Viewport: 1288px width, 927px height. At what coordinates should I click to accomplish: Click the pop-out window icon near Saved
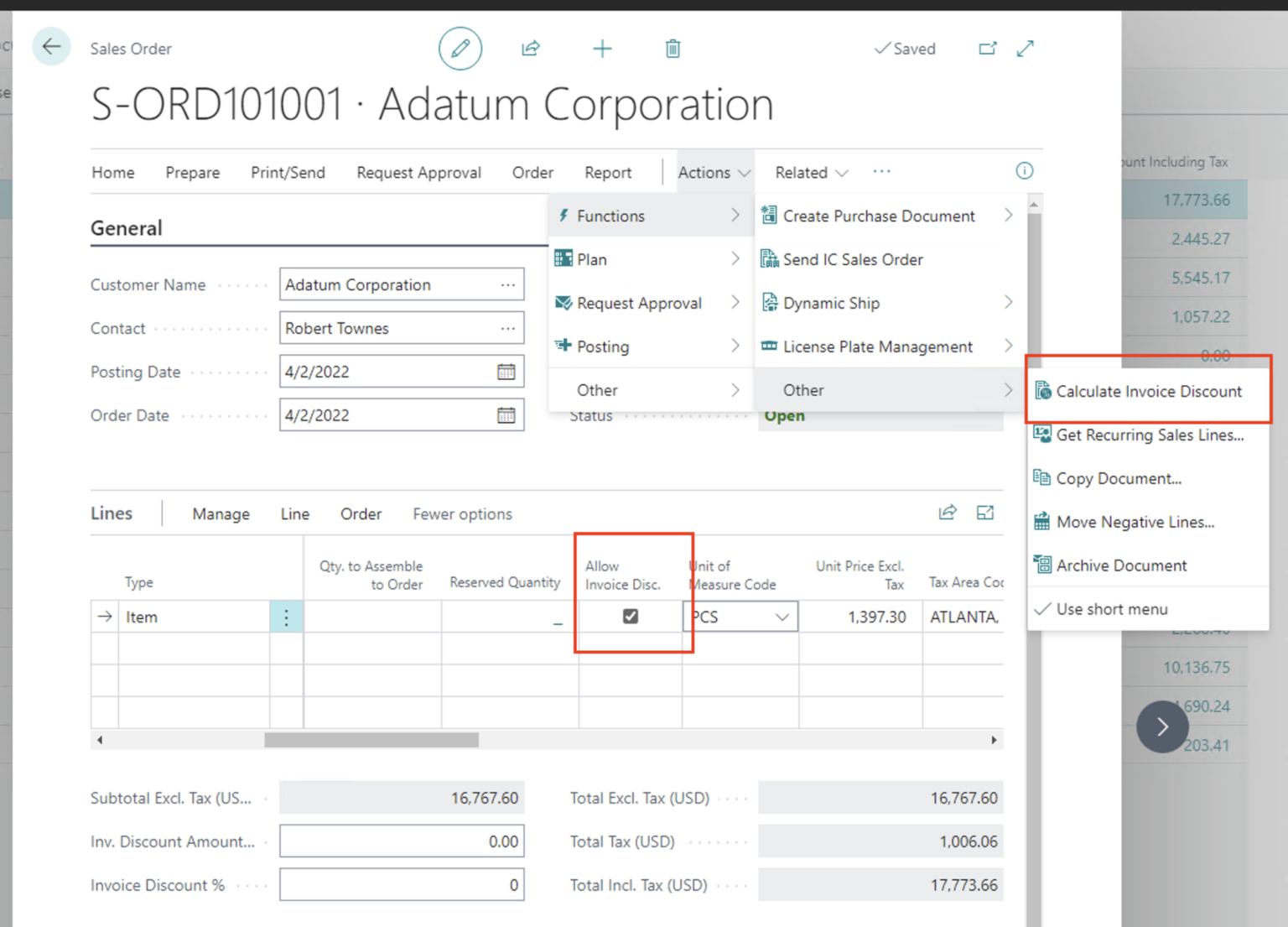tap(988, 48)
